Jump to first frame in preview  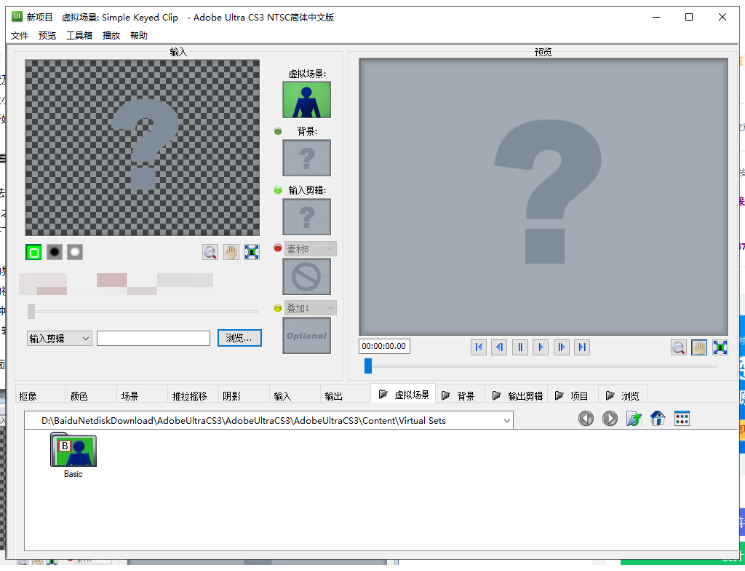point(478,348)
